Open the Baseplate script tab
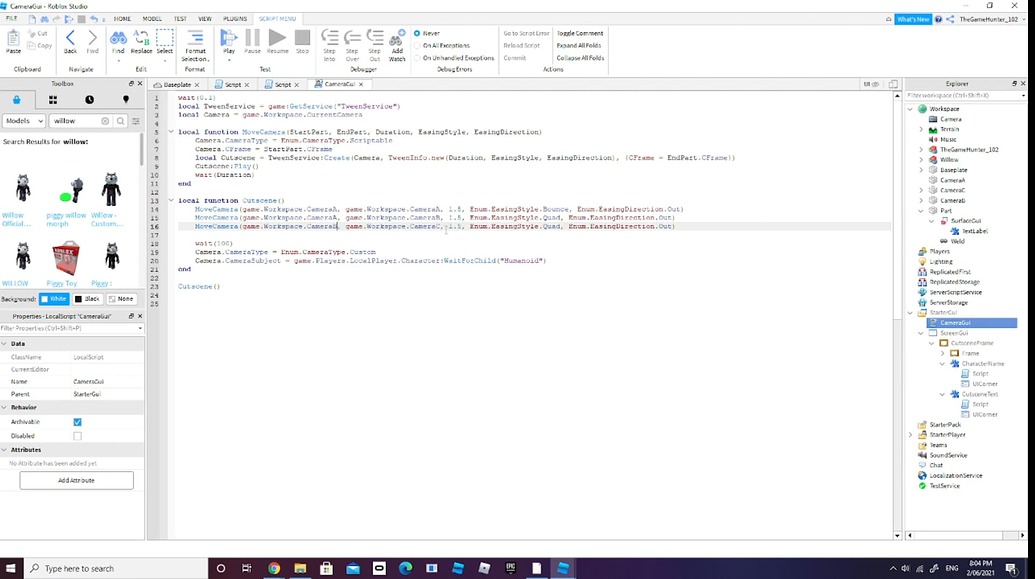This screenshot has height=579, width=1035. click(x=177, y=84)
